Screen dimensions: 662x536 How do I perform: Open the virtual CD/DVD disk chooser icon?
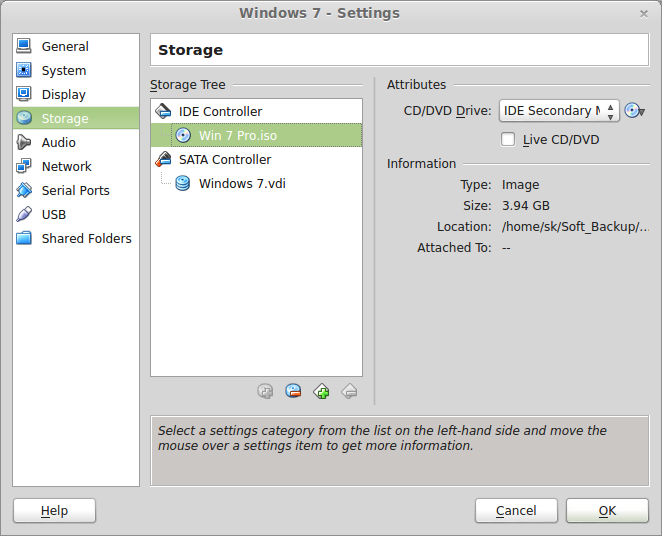click(634, 111)
